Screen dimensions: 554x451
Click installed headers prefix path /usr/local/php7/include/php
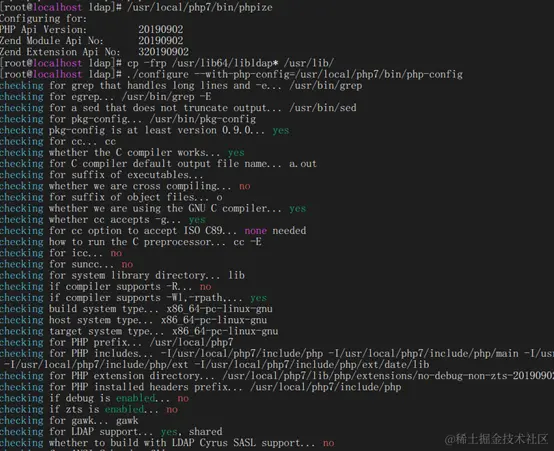[326, 387]
